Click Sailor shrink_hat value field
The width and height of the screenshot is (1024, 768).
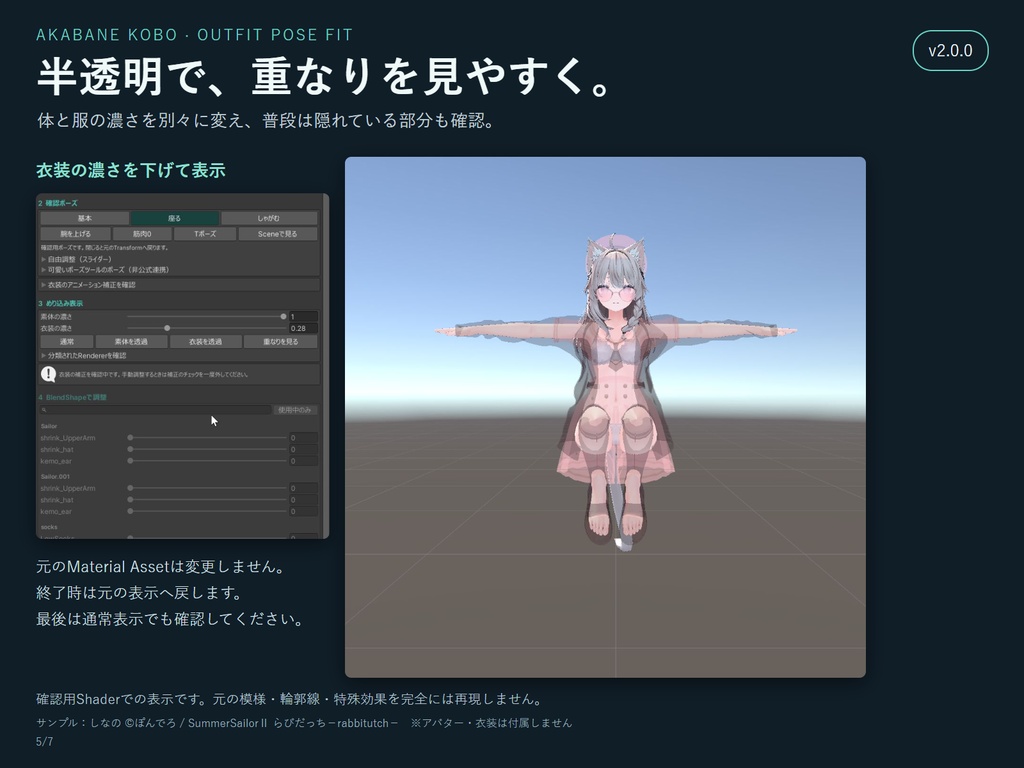pyautogui.click(x=303, y=450)
